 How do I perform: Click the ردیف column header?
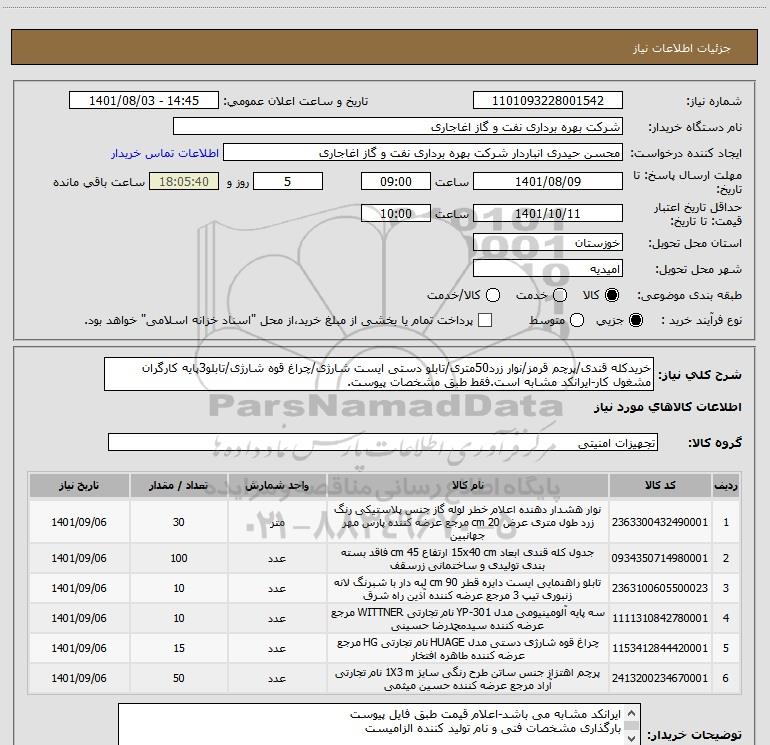(x=726, y=486)
